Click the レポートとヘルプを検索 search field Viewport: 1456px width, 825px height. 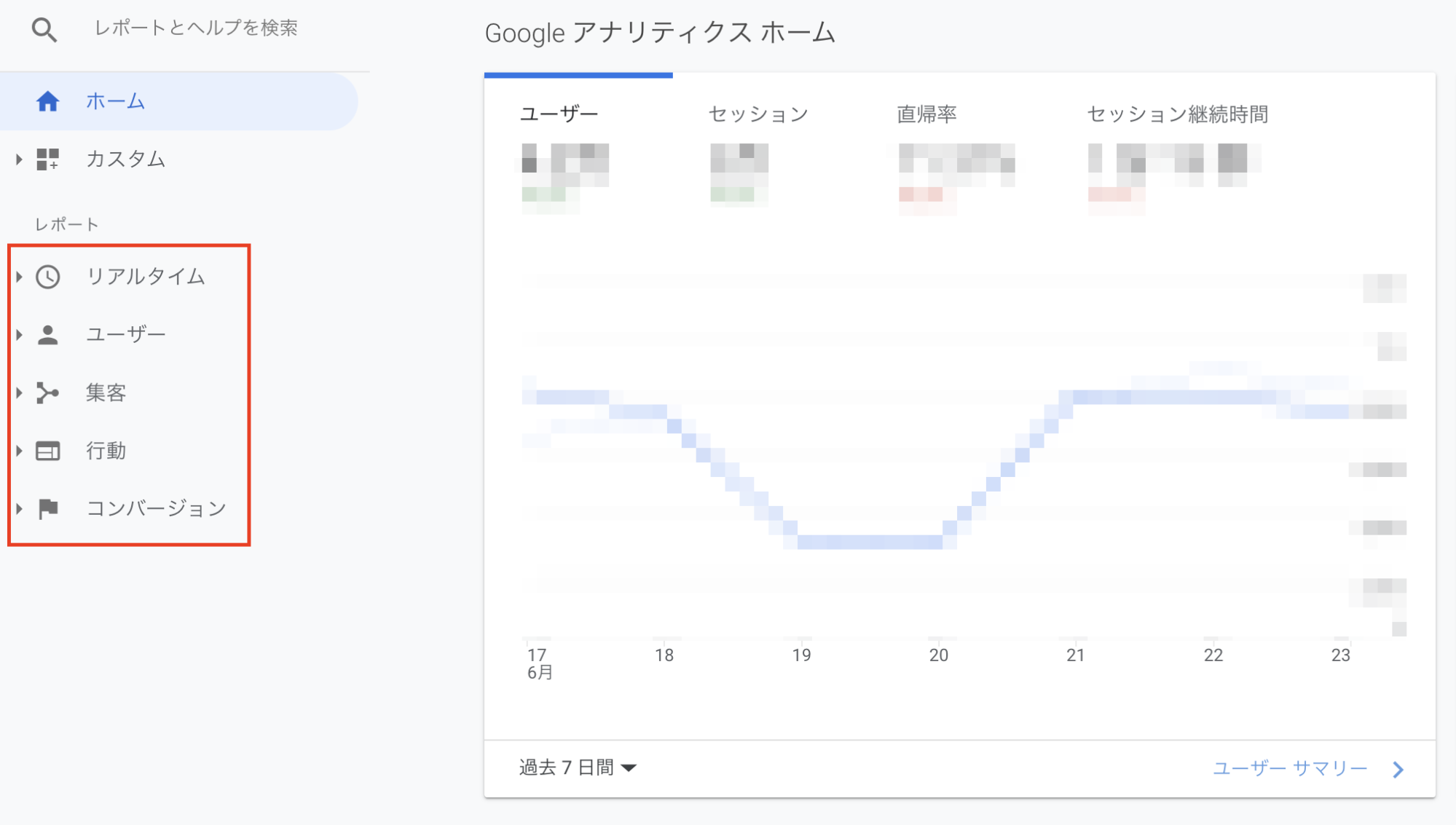click(x=196, y=28)
